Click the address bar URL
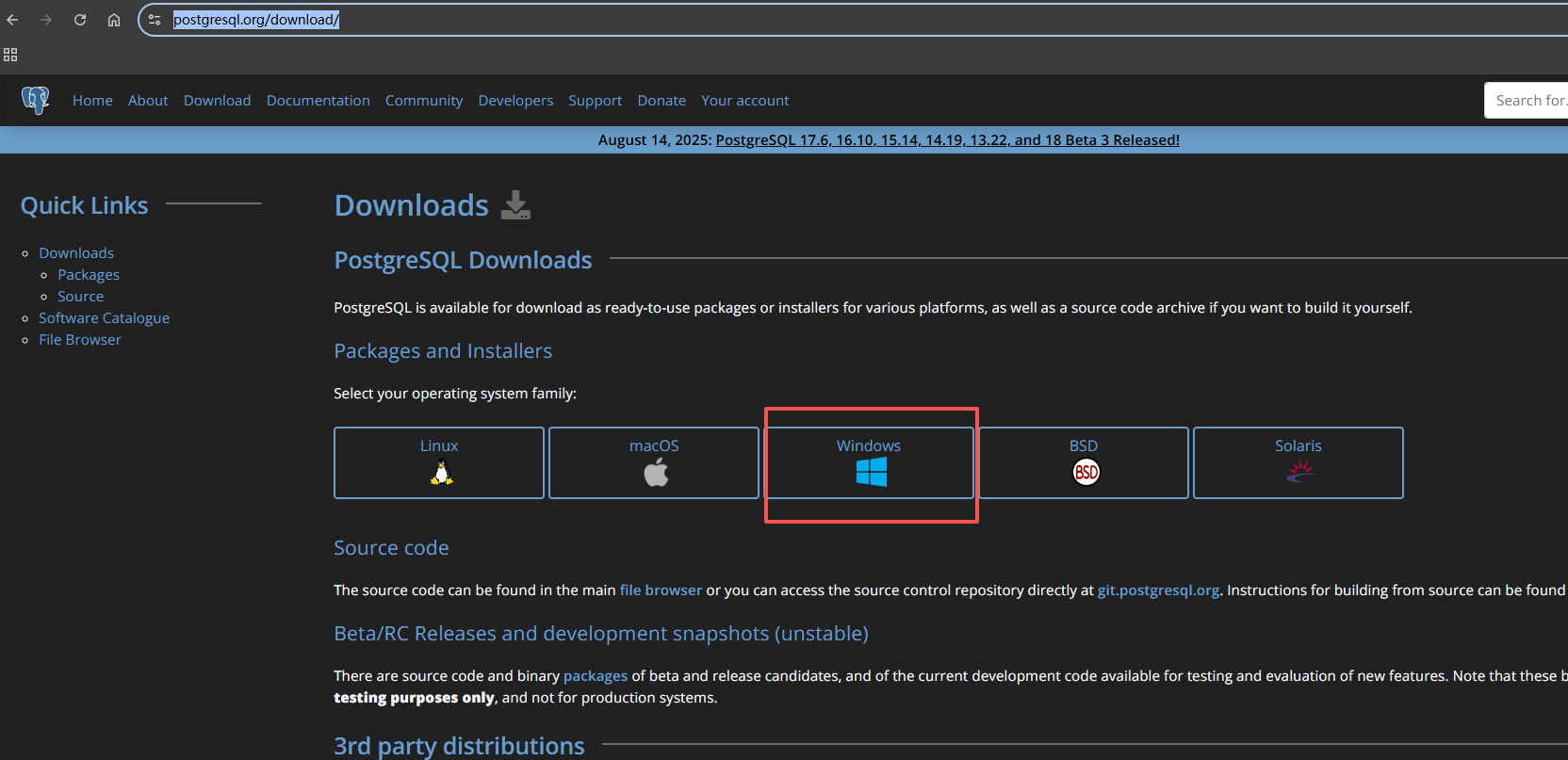Viewport: 1568px width, 760px height. pyautogui.click(x=256, y=20)
